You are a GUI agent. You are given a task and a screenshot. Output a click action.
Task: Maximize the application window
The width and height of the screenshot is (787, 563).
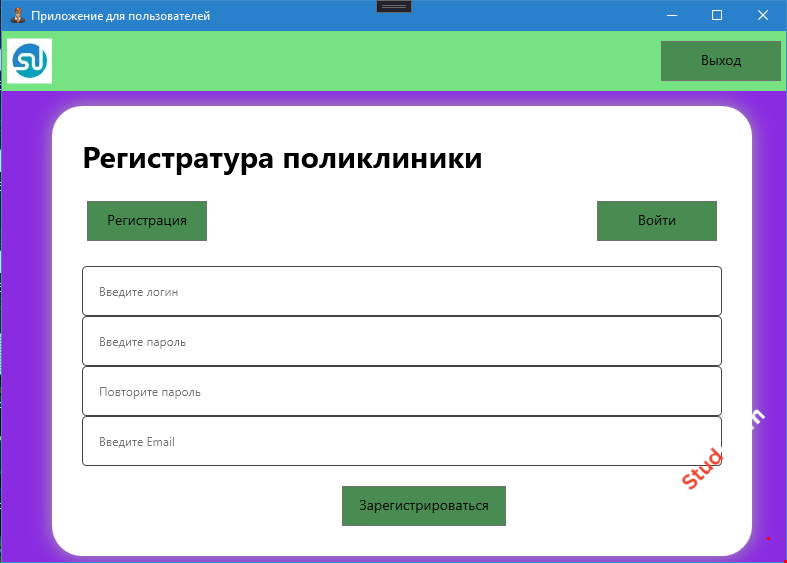pyautogui.click(x=717, y=16)
